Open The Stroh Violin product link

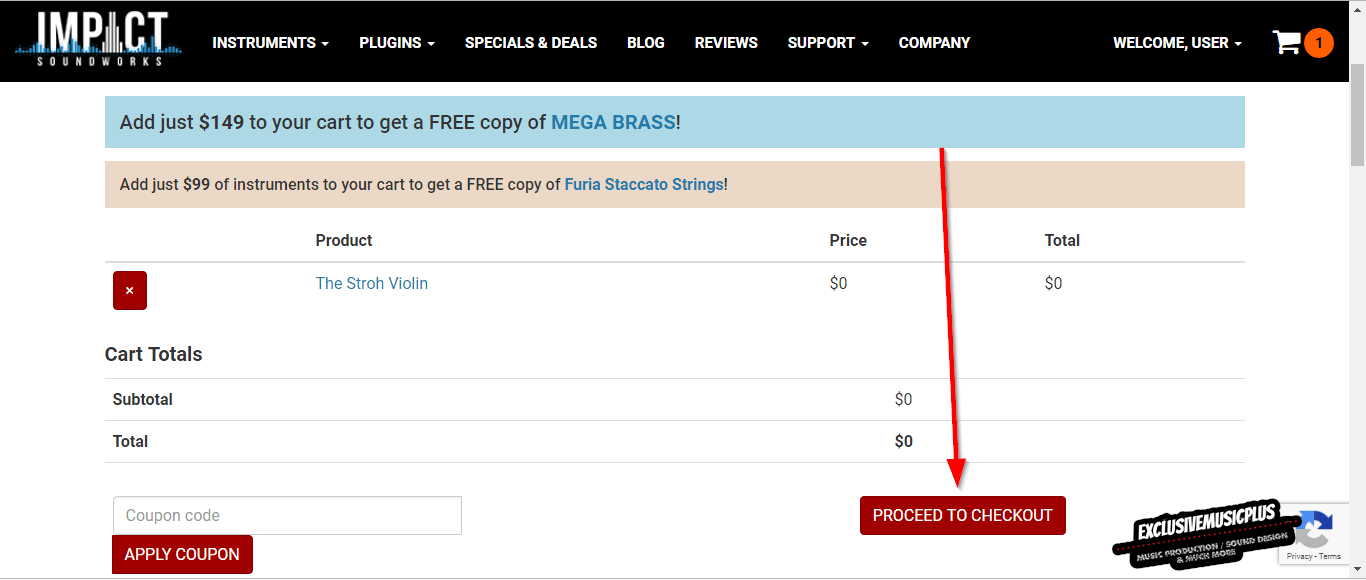click(x=372, y=283)
